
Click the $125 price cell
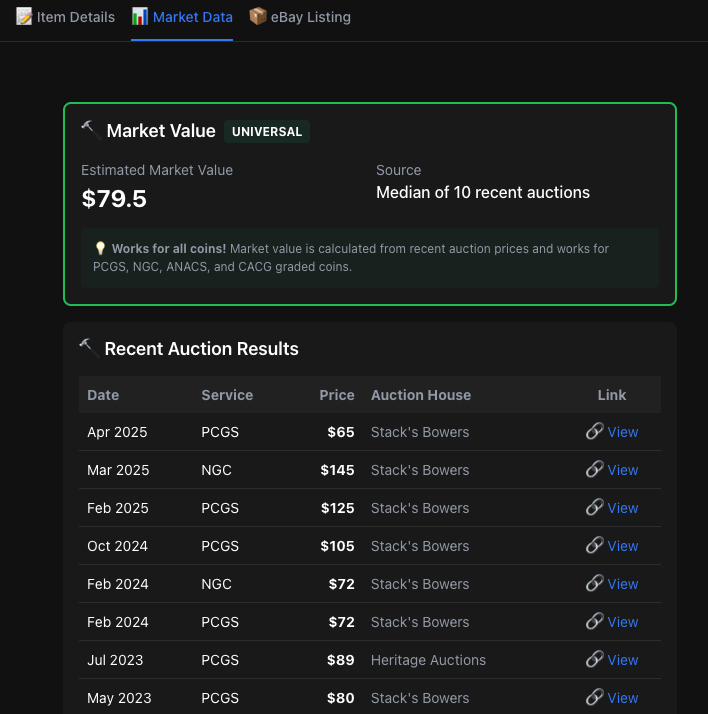(338, 508)
